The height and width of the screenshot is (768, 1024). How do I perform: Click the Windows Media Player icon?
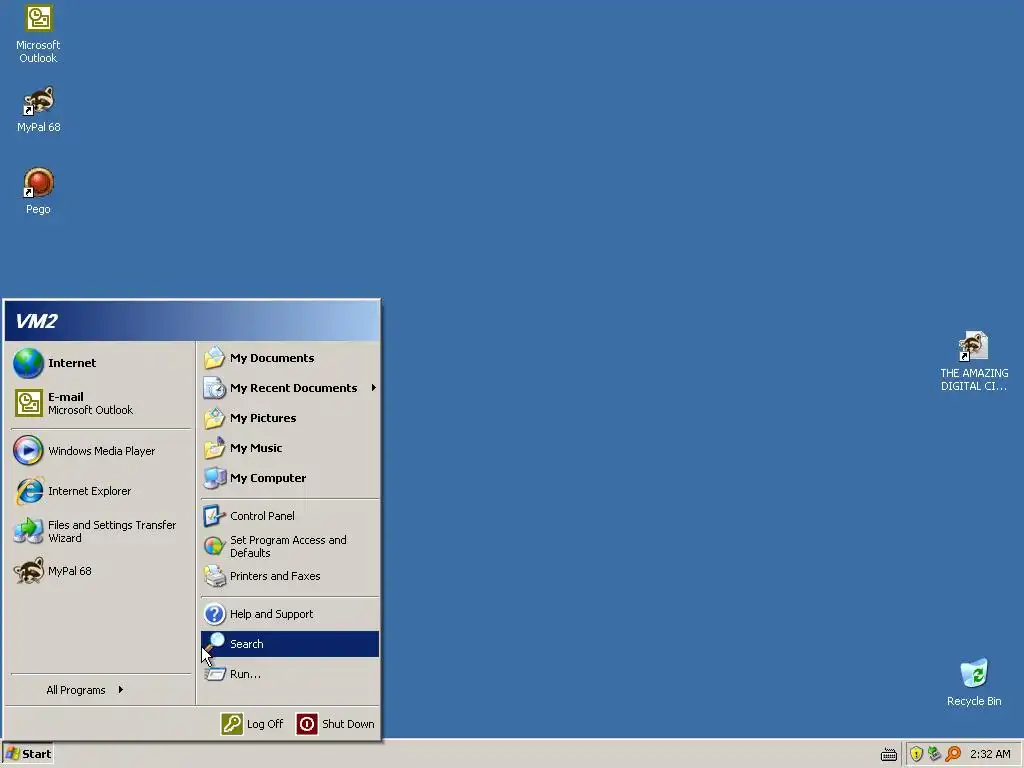(x=28, y=451)
